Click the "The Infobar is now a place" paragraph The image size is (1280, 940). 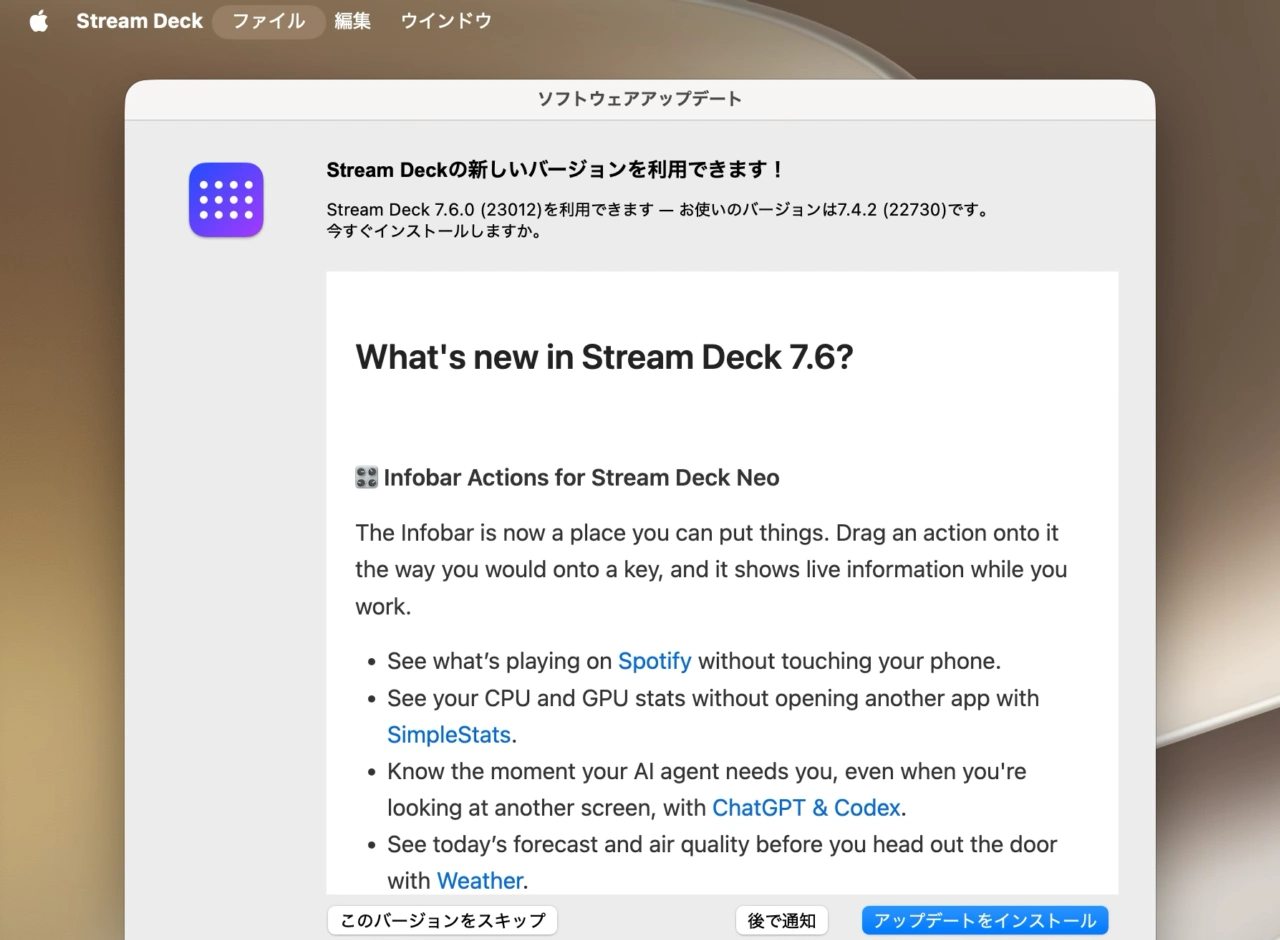click(711, 570)
